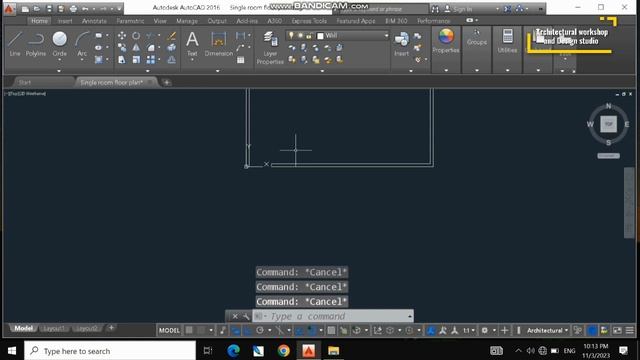Click the Rectangle tool icon
Screen dimensions: 640x360
[98, 36]
